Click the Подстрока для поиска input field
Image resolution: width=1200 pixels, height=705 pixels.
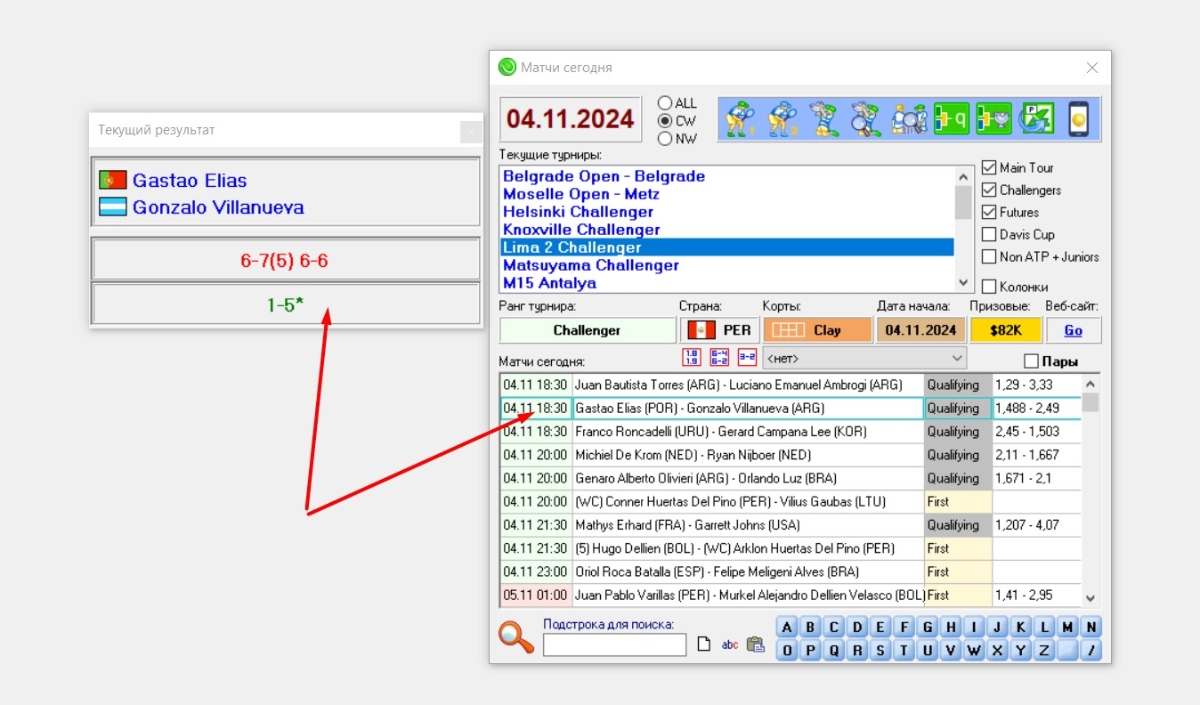click(614, 645)
